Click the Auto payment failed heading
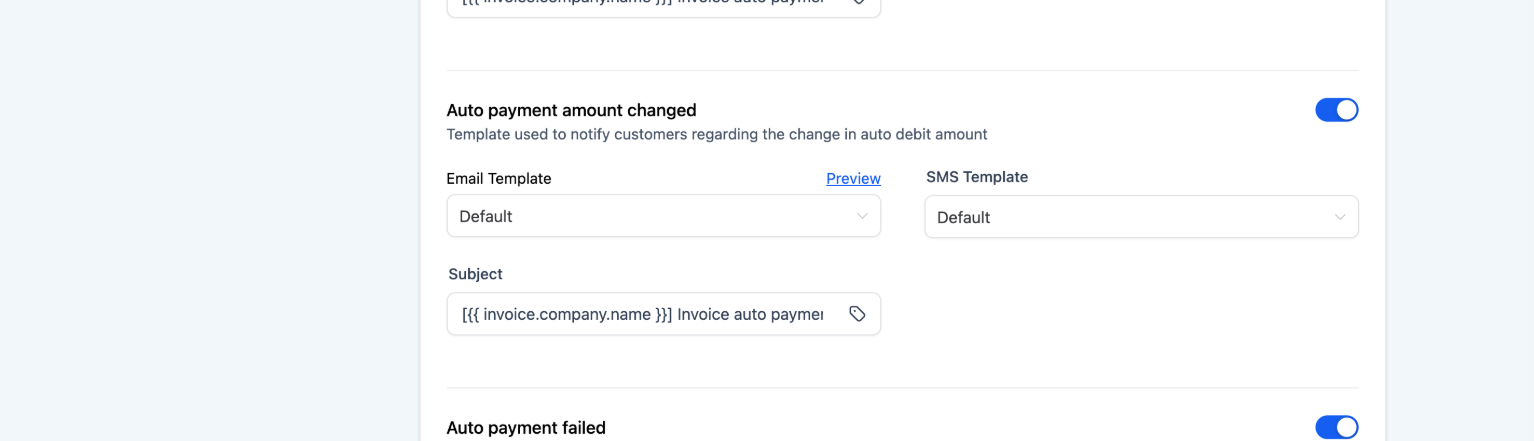This screenshot has height=441, width=1534. coord(526,428)
